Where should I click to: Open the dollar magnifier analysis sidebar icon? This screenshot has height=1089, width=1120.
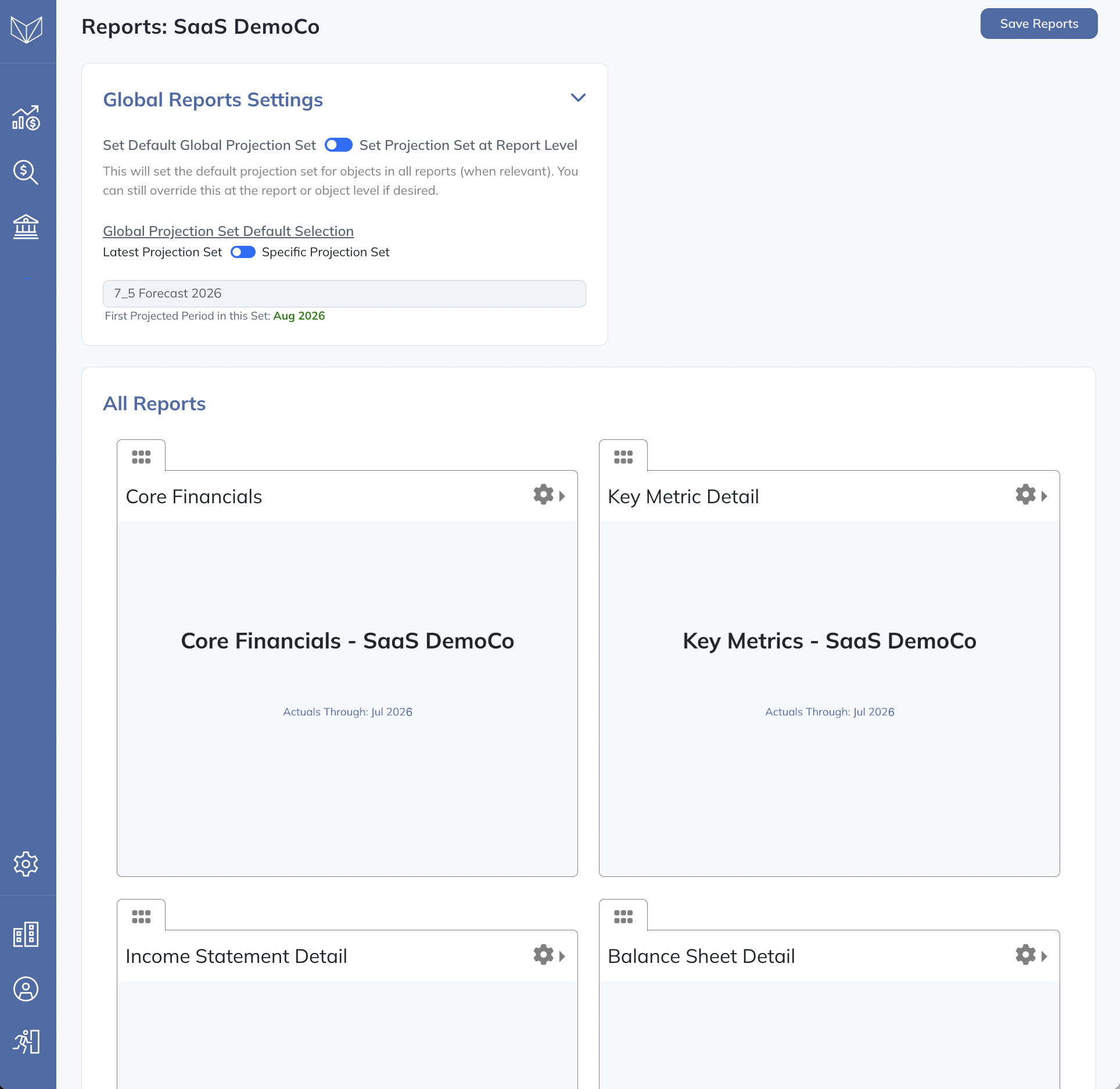pos(26,172)
